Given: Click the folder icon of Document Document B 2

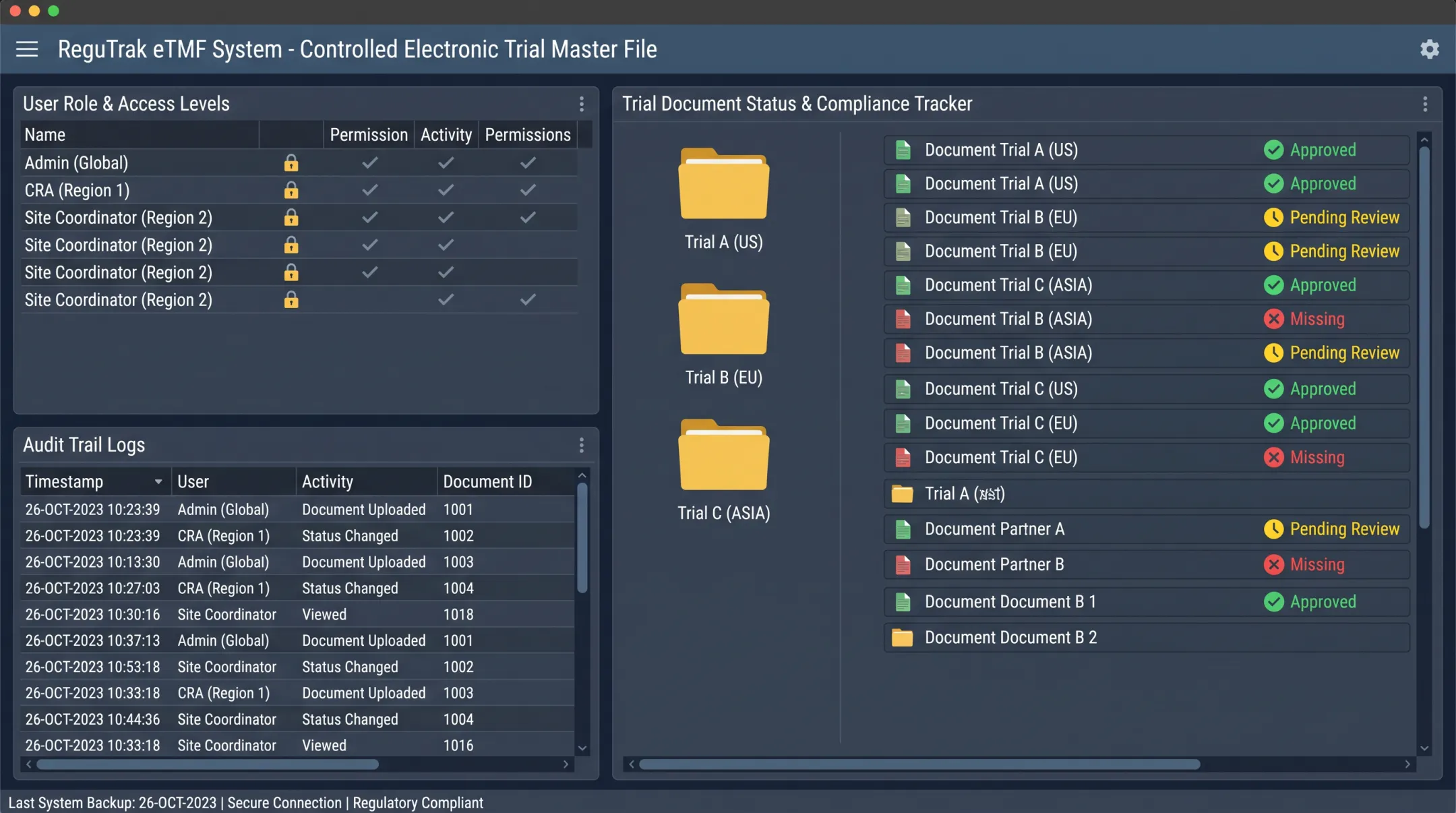Looking at the screenshot, I should [902, 638].
